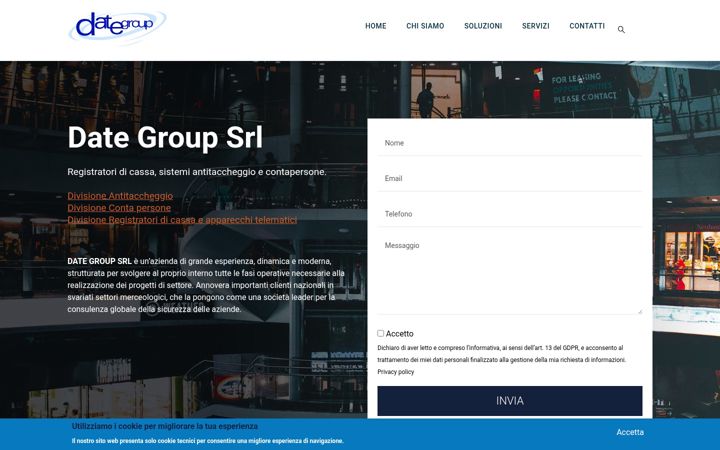Tick the Accetto checkbox
This screenshot has height=450, width=720.
click(x=381, y=333)
